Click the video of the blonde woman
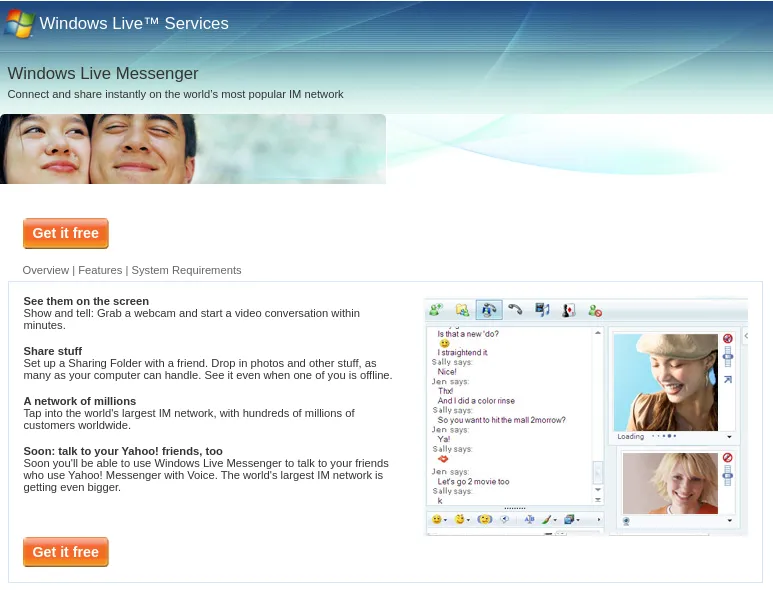The image size is (773, 590). (670, 484)
